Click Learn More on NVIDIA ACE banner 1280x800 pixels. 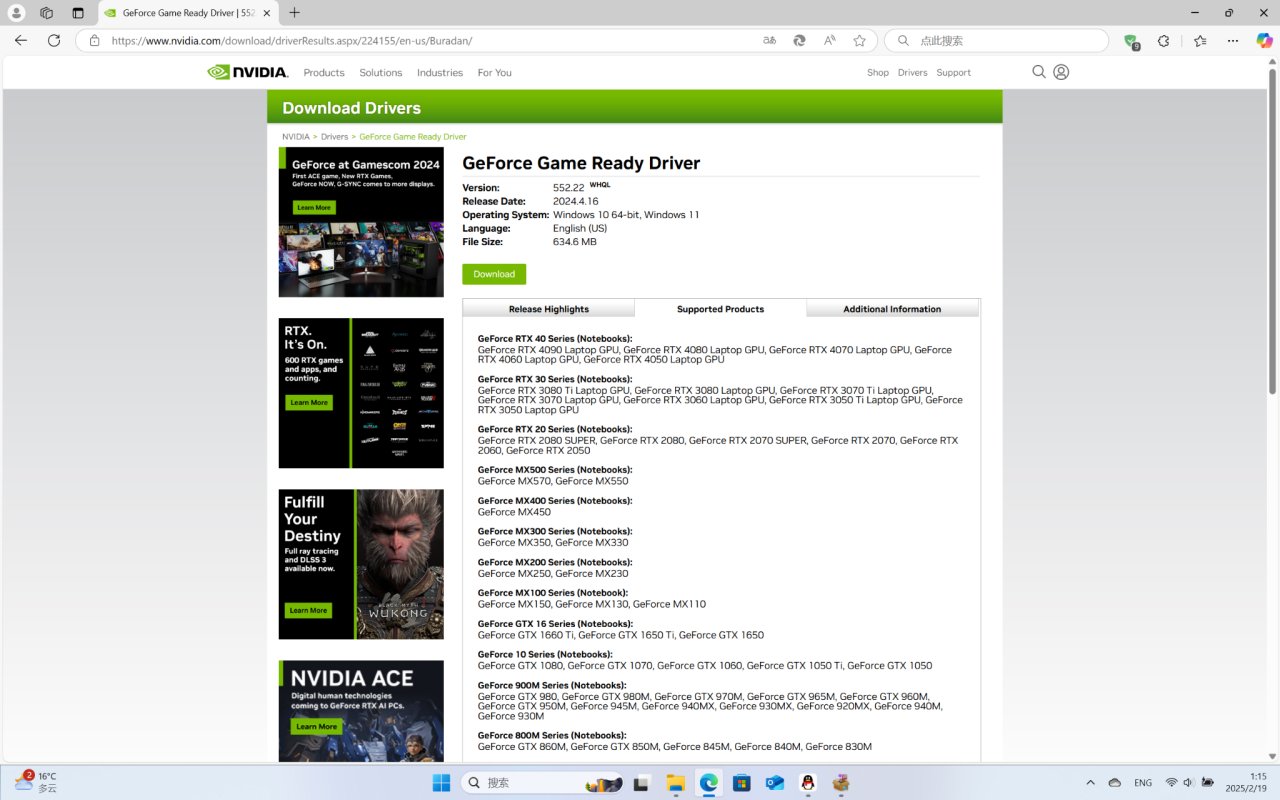[x=316, y=727]
